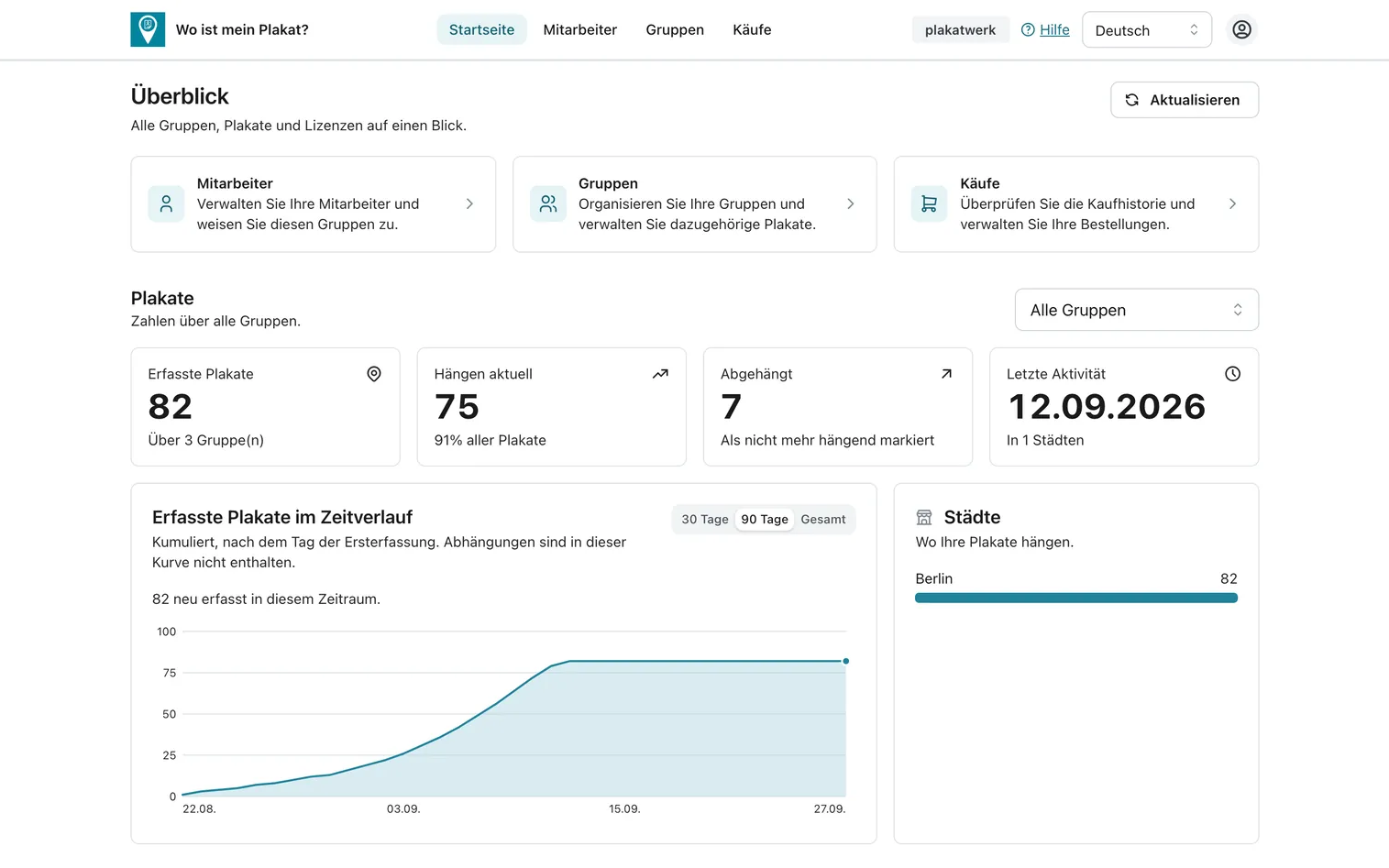Click the Berlin city label
This screenshot has height=868, width=1389.
pos(933,578)
